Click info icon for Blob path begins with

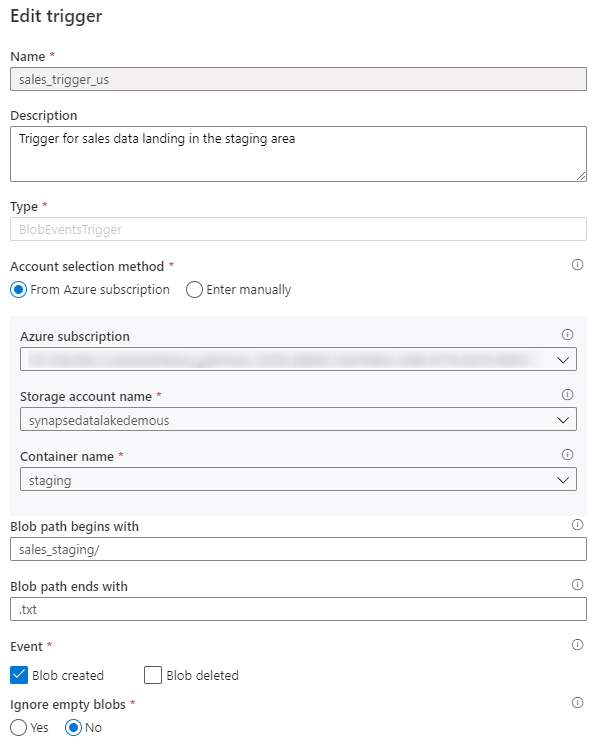pyautogui.click(x=577, y=524)
